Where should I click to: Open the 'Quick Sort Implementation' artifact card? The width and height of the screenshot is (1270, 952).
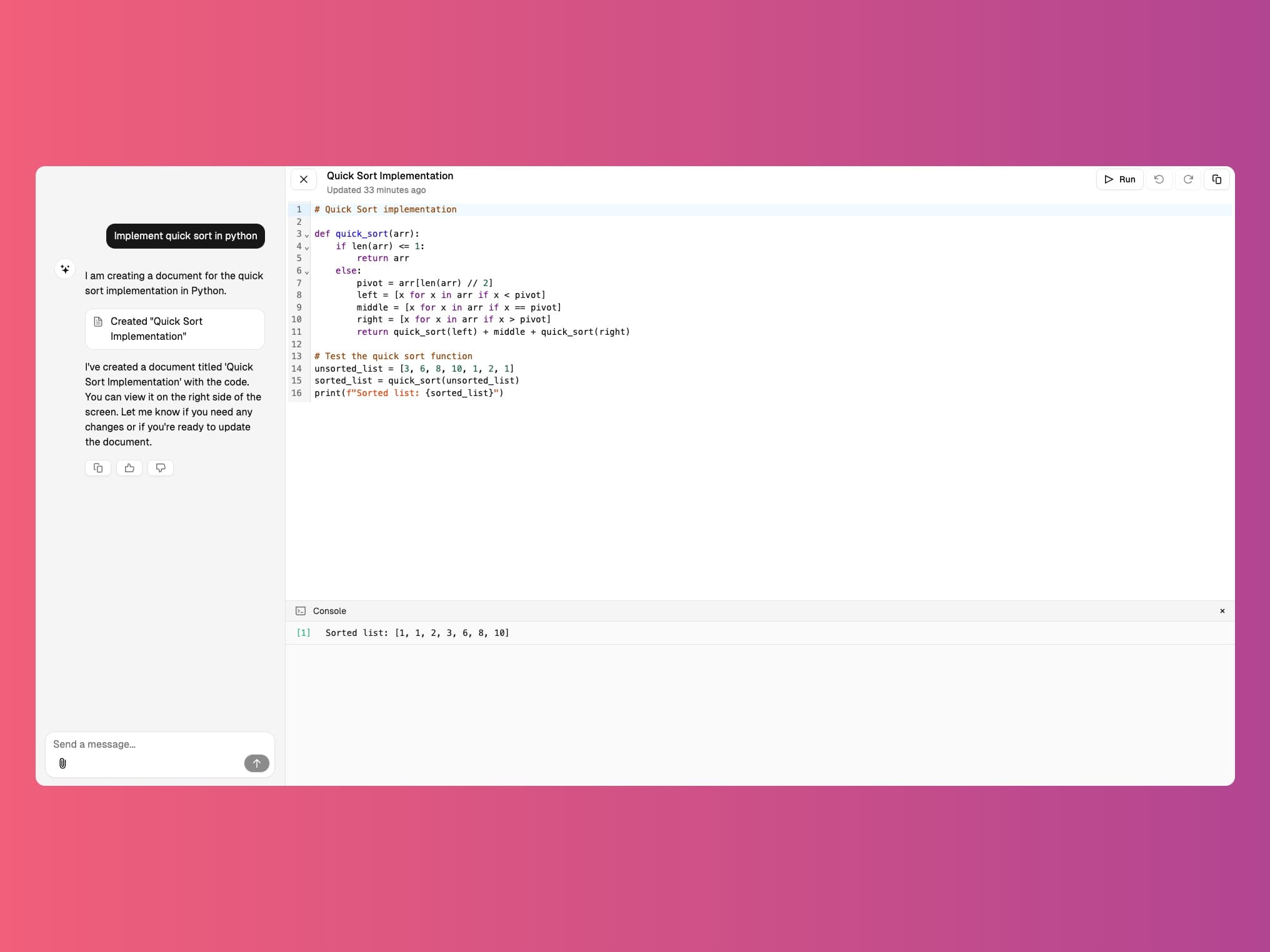click(x=174, y=329)
